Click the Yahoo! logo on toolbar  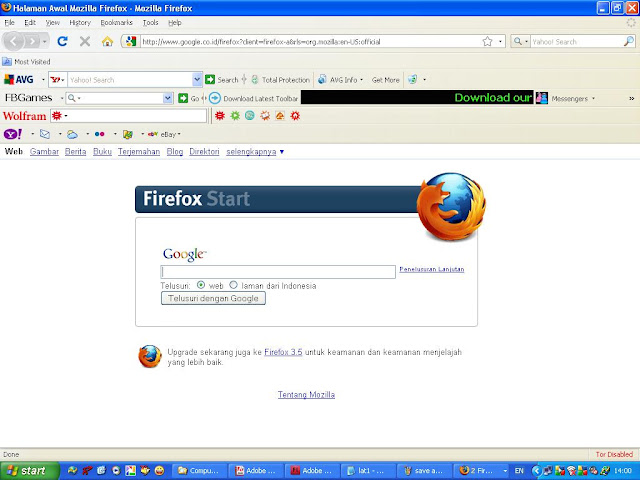pyautogui.click(x=13, y=134)
